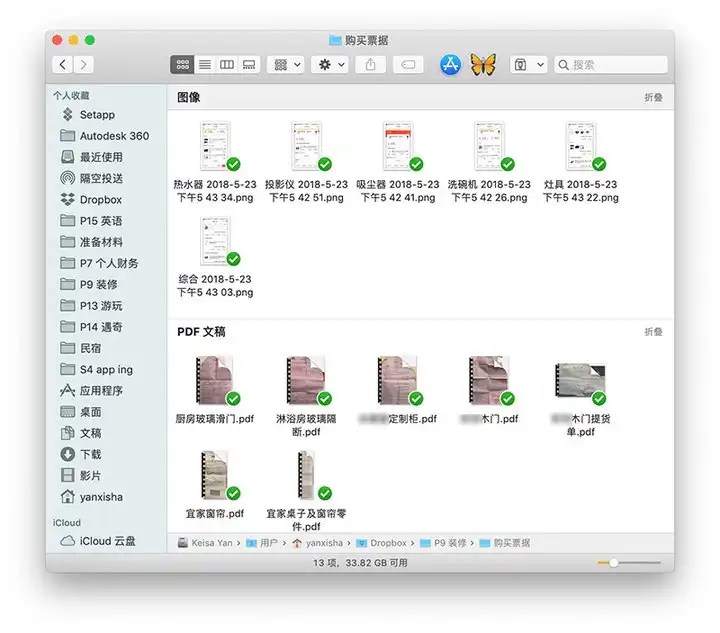Click 购买票据 in the path bar
720x633 pixels.
tap(505, 543)
